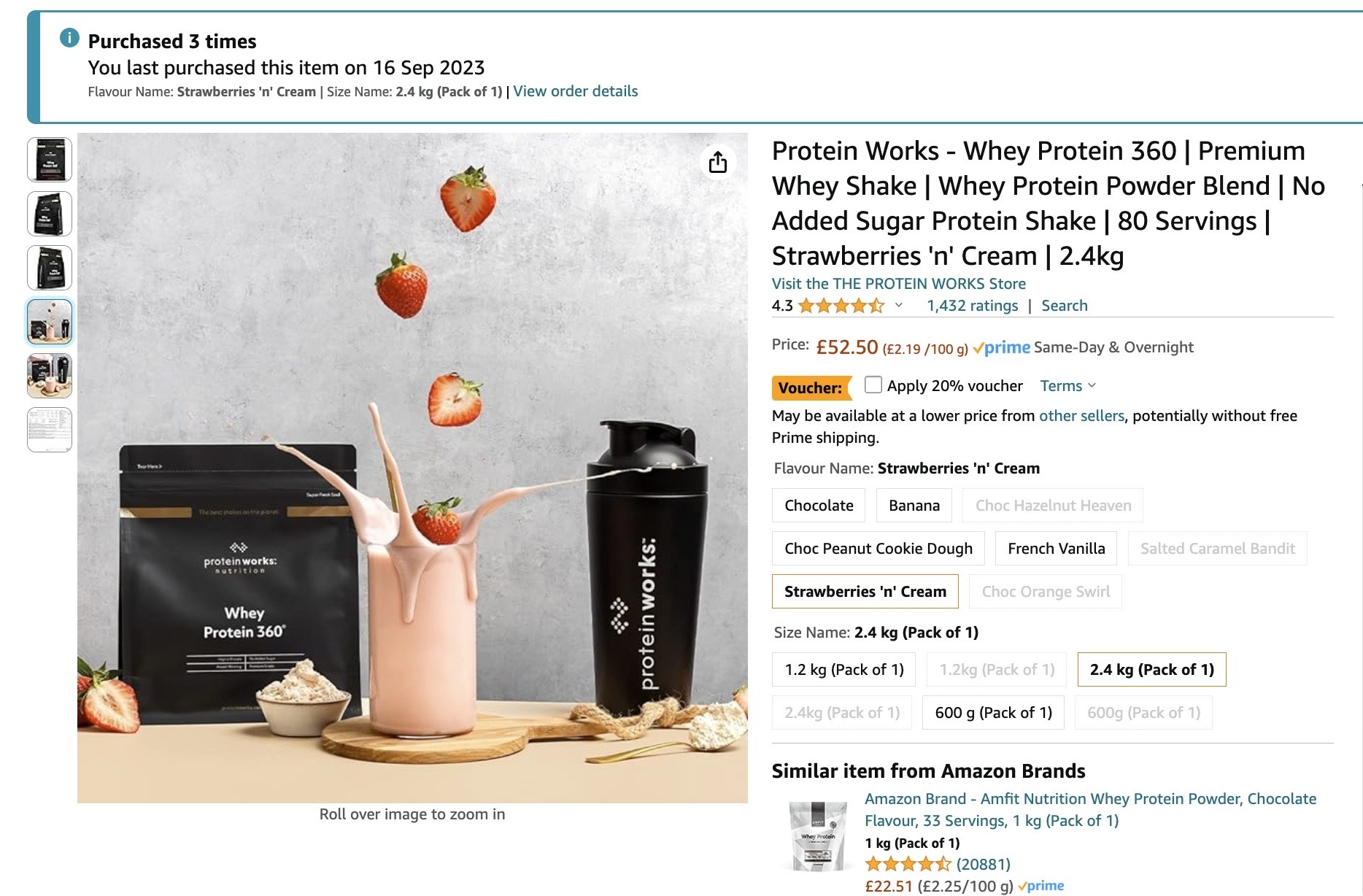Tick the Apply 20% voucher checkbox

873,385
